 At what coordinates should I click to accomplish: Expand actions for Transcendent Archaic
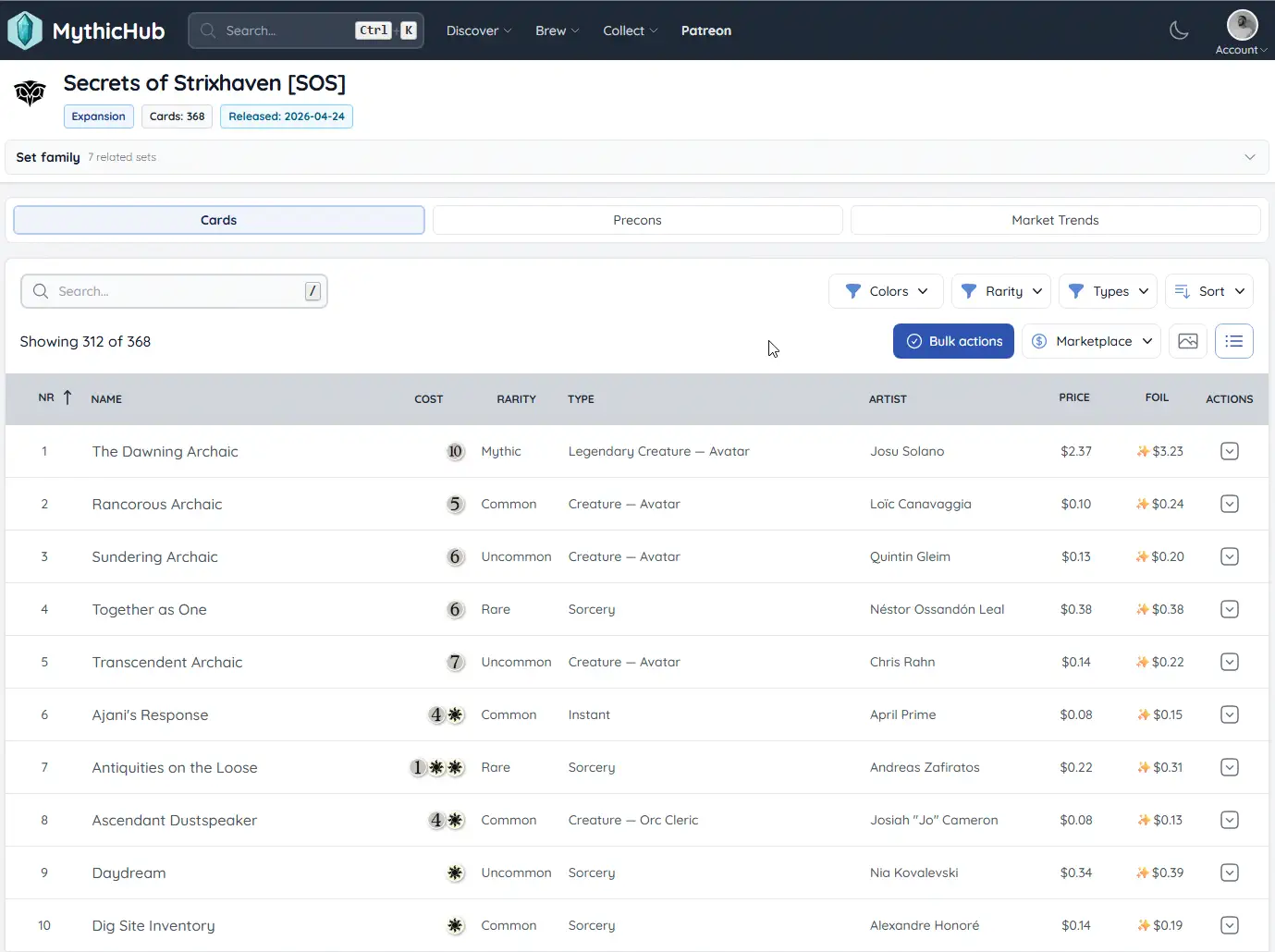(1229, 662)
